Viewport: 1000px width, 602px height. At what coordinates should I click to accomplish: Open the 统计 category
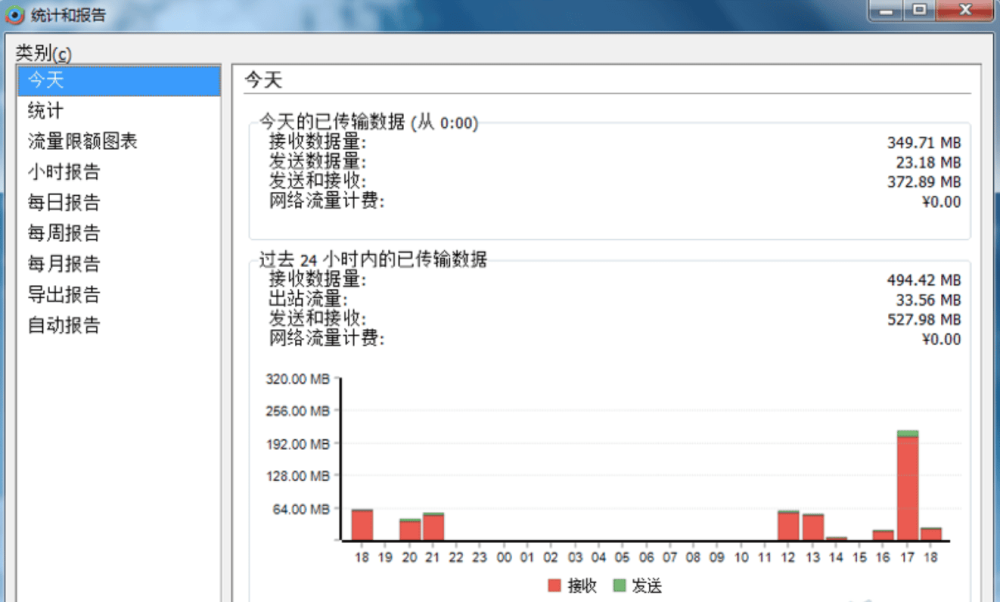pyautogui.click(x=119, y=111)
